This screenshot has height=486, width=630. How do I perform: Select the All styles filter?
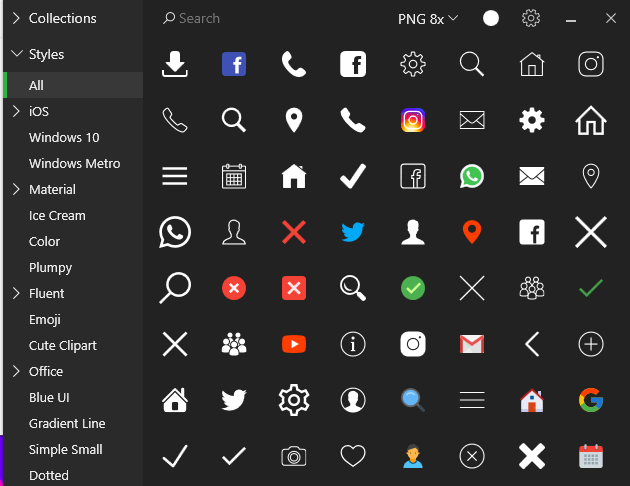click(x=73, y=85)
